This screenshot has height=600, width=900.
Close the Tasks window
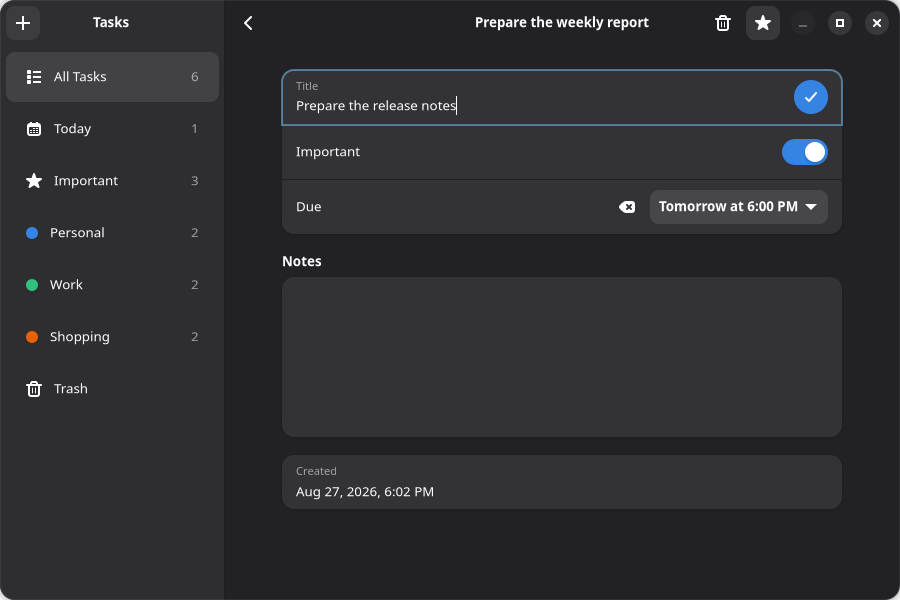pyautogui.click(x=876, y=23)
